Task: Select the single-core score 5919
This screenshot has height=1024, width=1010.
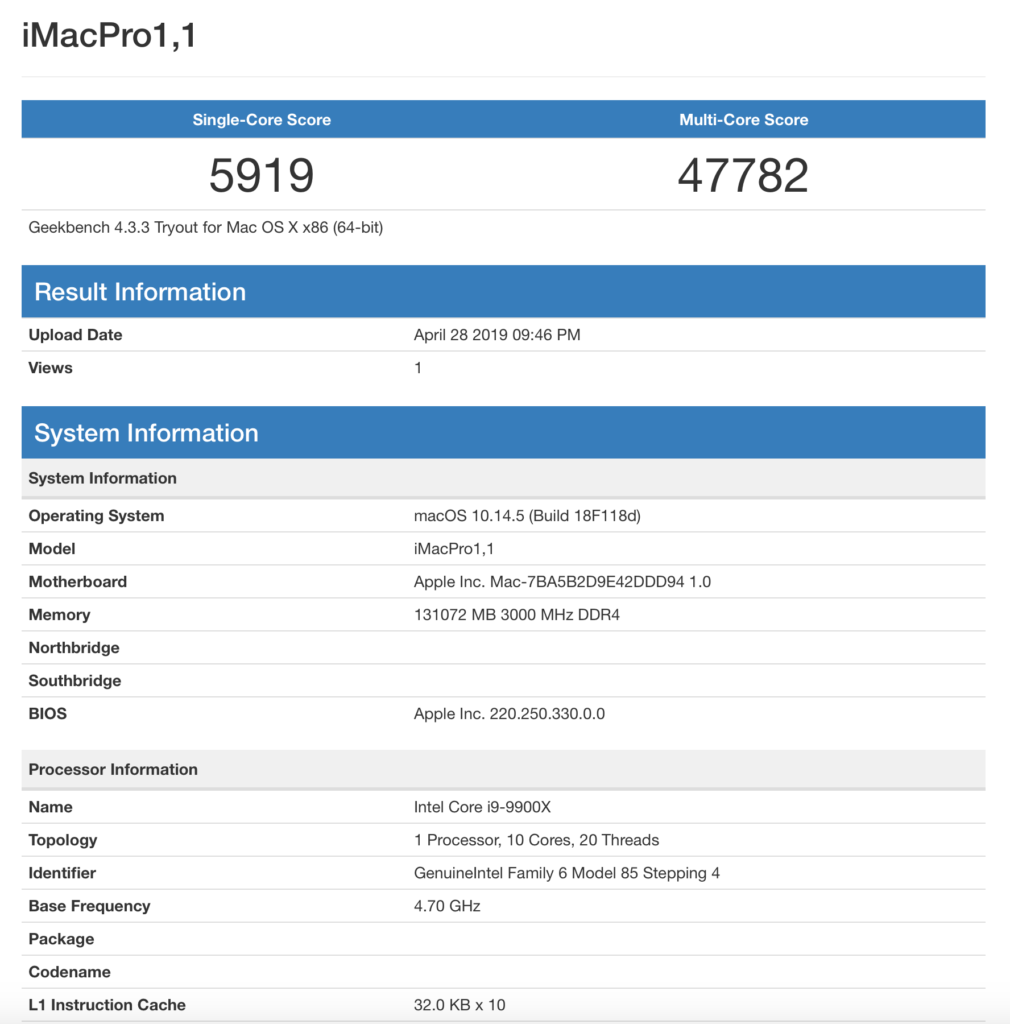Action: 262,175
